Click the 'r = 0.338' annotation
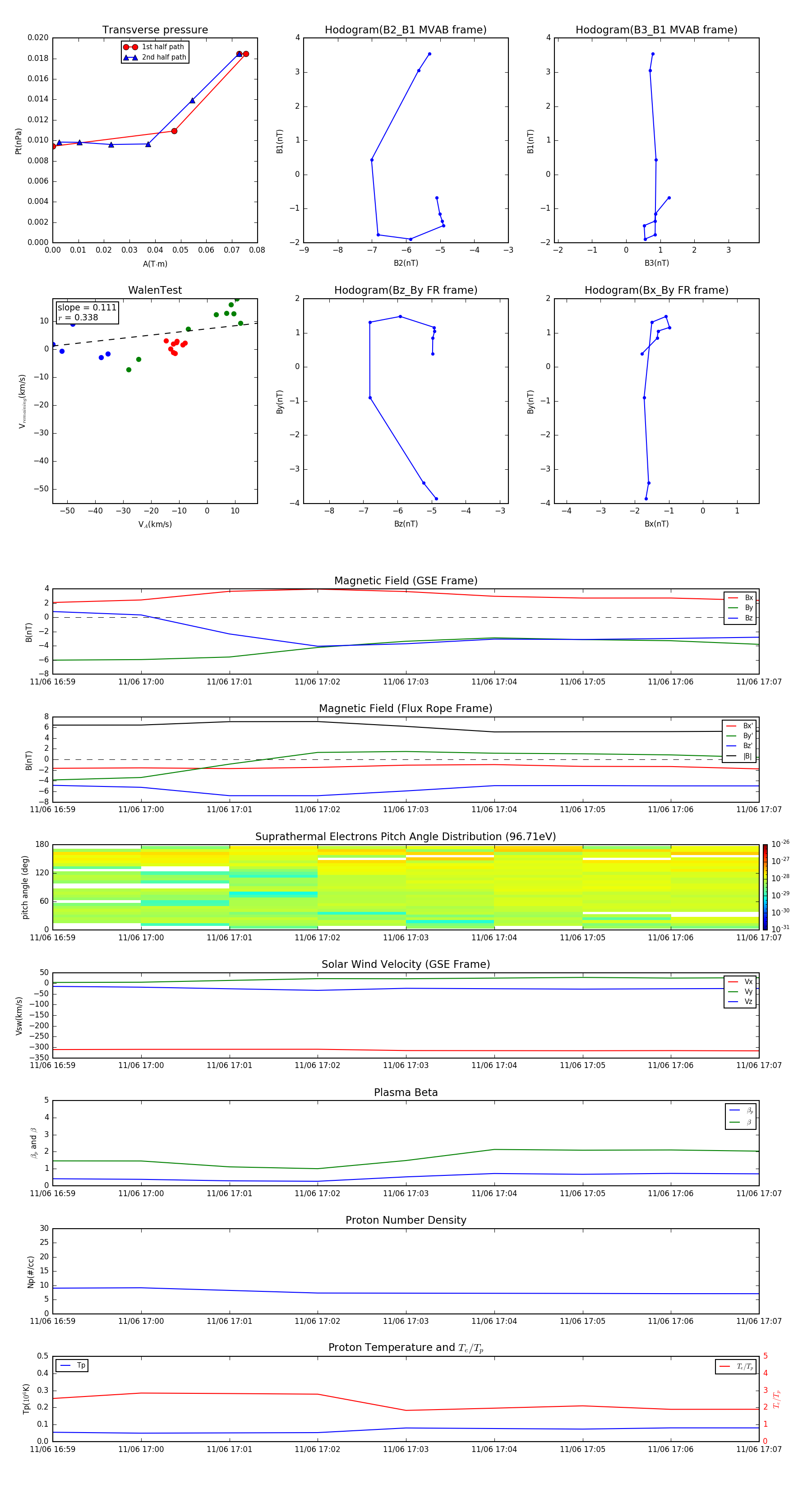812x1489 pixels. click(78, 317)
